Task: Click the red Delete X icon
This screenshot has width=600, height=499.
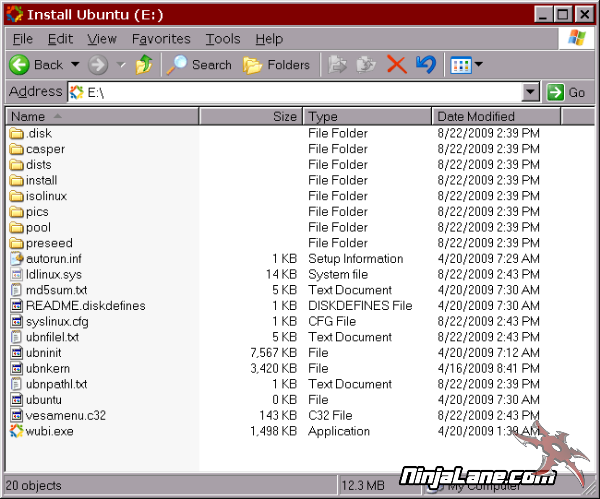Action: pos(396,64)
